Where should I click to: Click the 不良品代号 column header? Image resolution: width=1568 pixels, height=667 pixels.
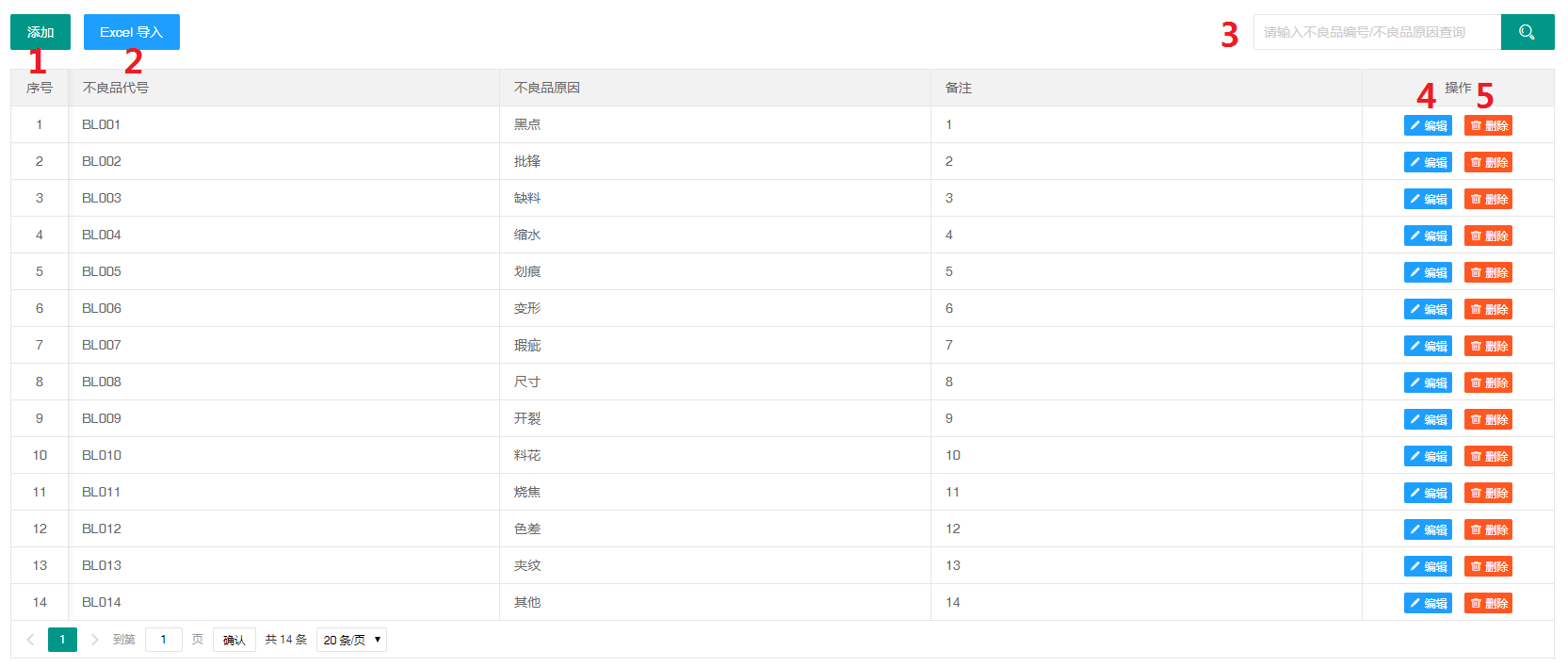click(x=116, y=88)
